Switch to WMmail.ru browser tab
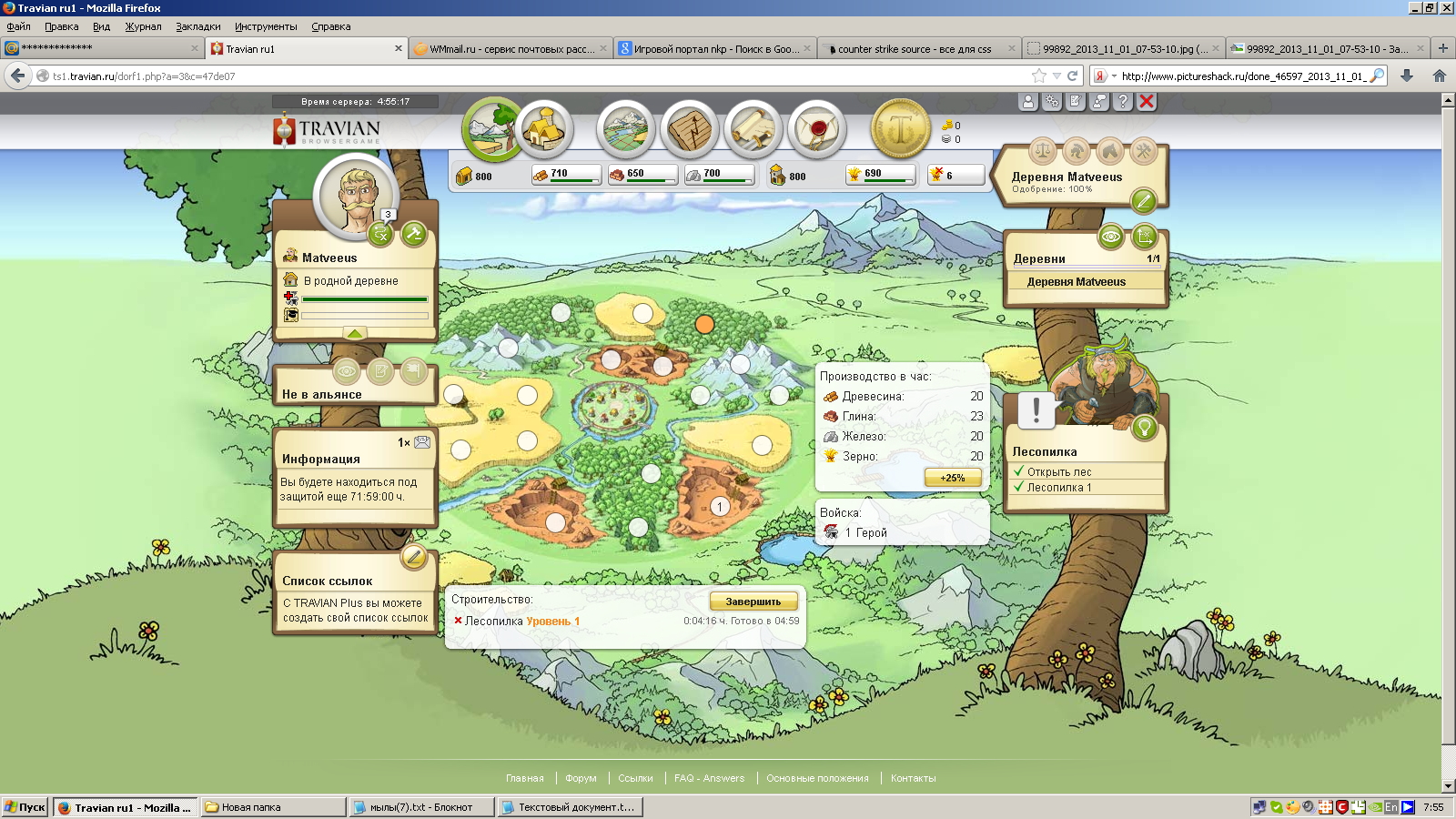Viewport: 1456px width, 819px height. click(x=510, y=49)
